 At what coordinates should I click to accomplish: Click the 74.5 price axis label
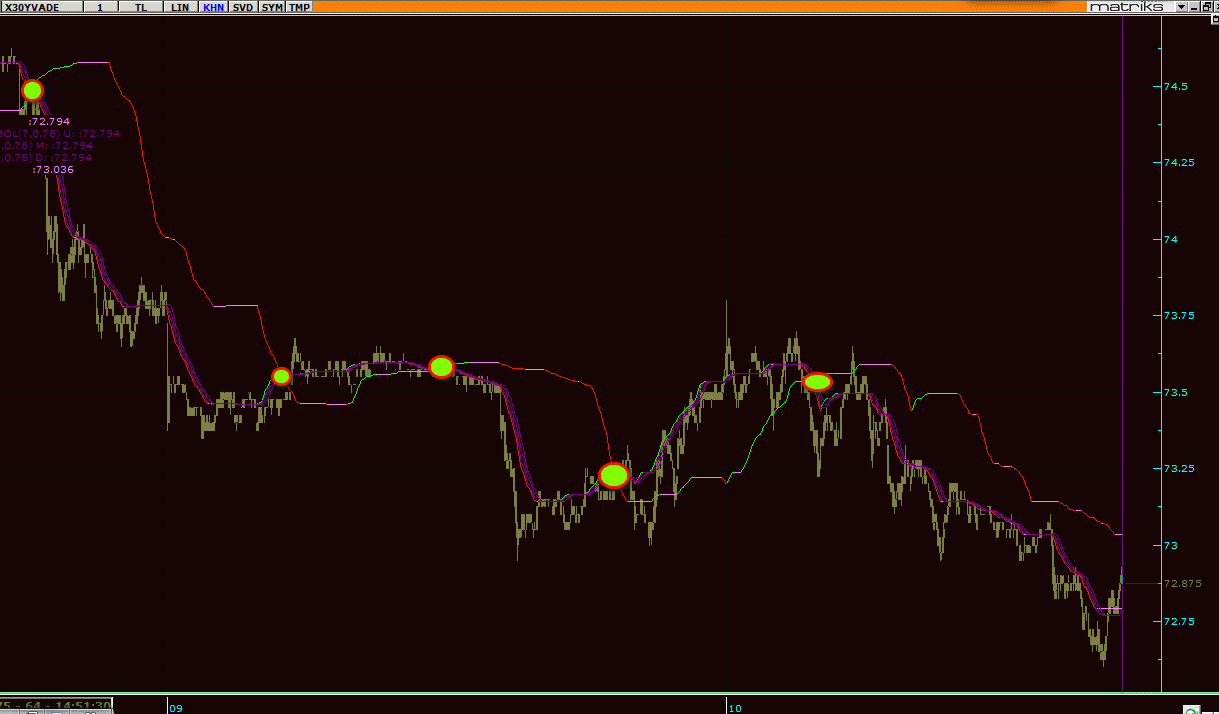pyautogui.click(x=1176, y=87)
